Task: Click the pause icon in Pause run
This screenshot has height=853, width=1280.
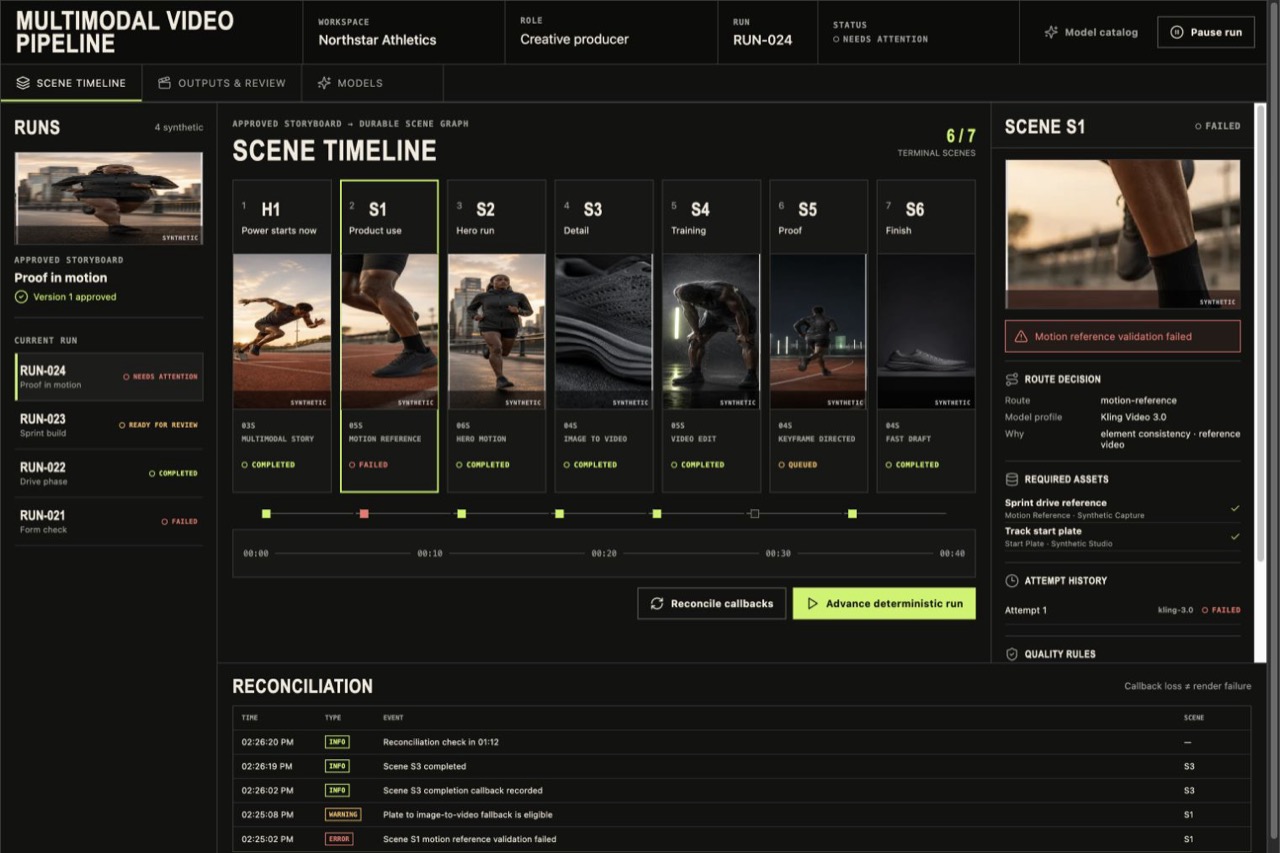Action: [1177, 32]
